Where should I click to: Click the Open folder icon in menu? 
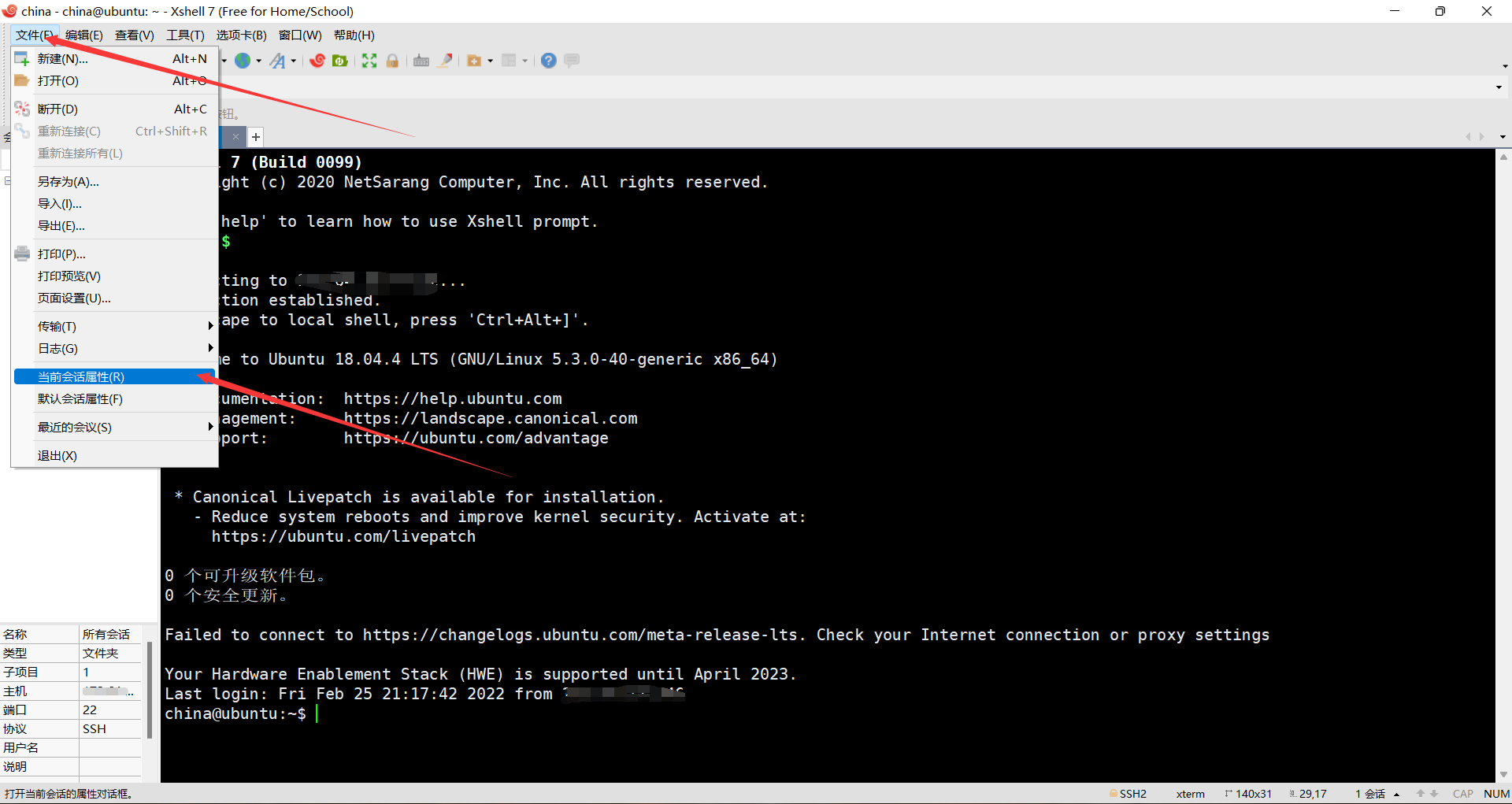[22, 80]
